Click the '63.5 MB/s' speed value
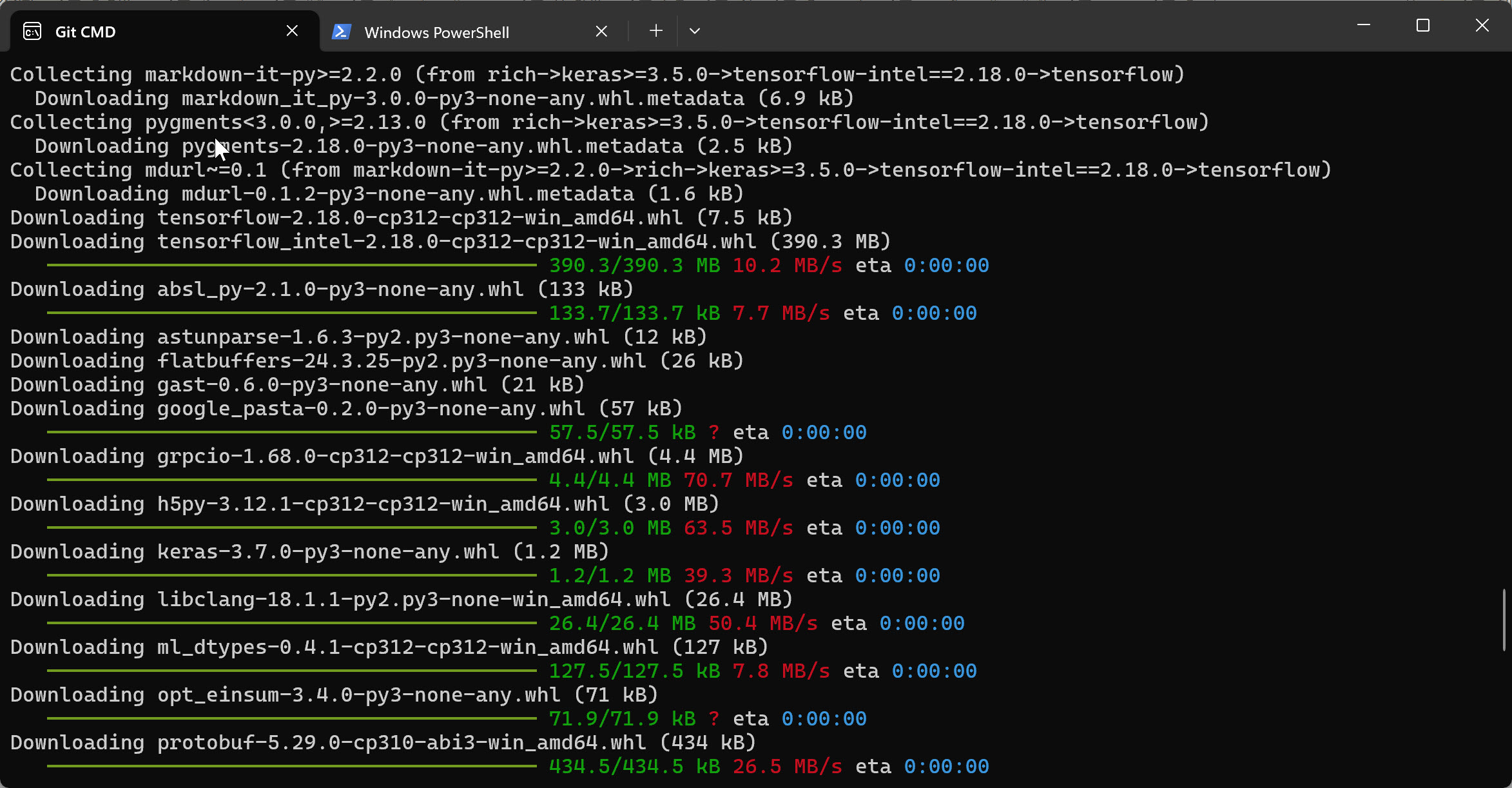This screenshot has height=788, width=1512. tap(739, 527)
